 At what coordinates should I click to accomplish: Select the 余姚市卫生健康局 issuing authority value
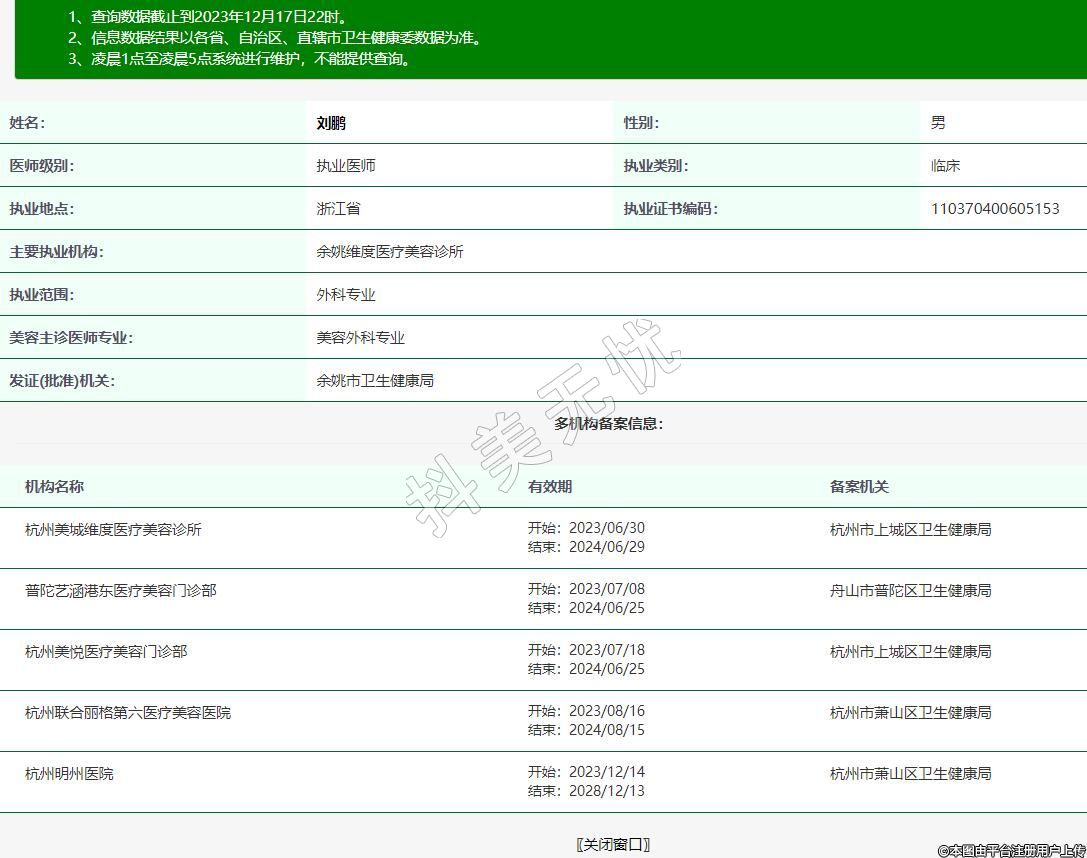pyautogui.click(x=375, y=381)
